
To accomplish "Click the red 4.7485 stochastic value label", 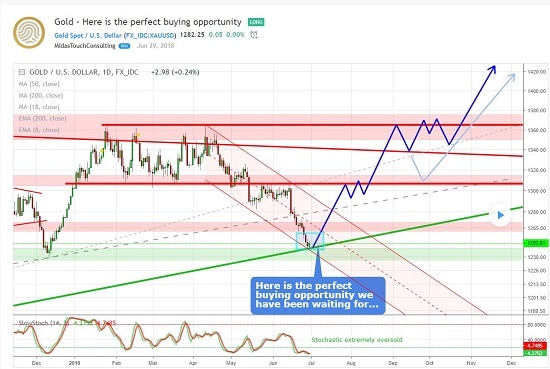I will (535, 345).
